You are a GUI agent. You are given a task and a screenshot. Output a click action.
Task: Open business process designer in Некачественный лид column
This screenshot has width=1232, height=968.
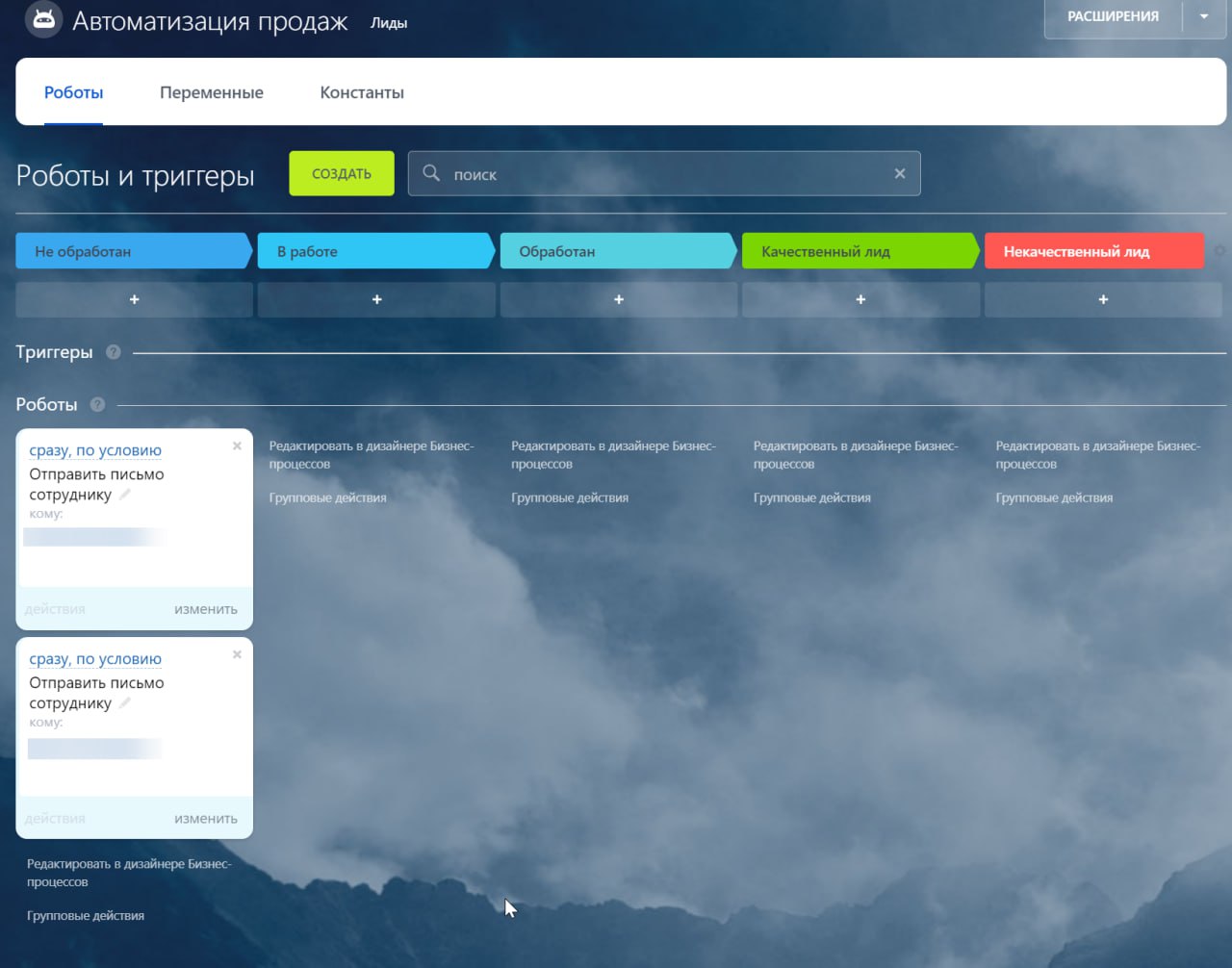pyautogui.click(x=1098, y=455)
